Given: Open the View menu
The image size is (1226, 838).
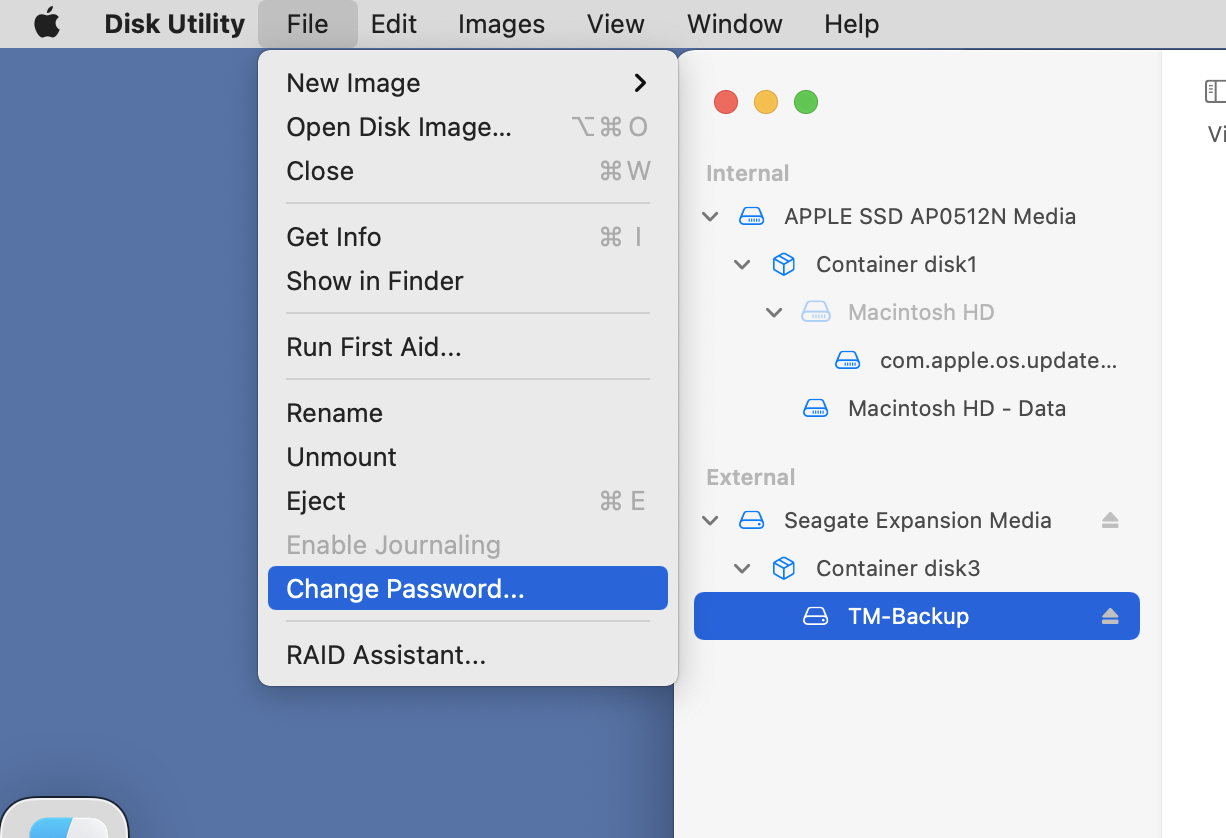Looking at the screenshot, I should [615, 23].
